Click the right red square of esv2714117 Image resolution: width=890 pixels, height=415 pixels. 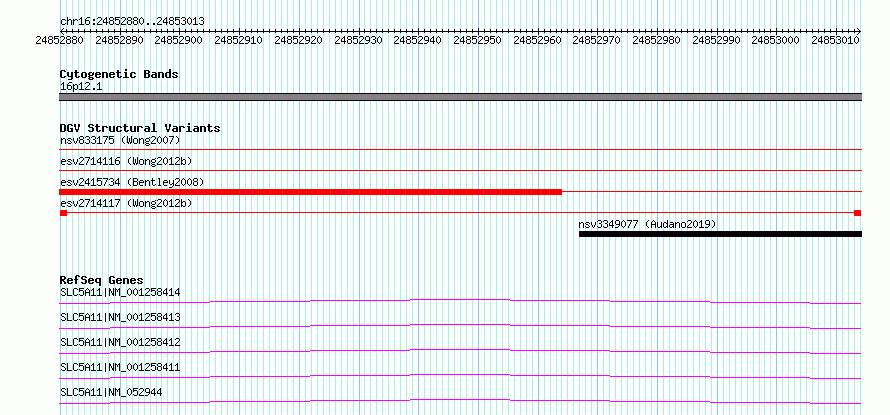point(858,213)
